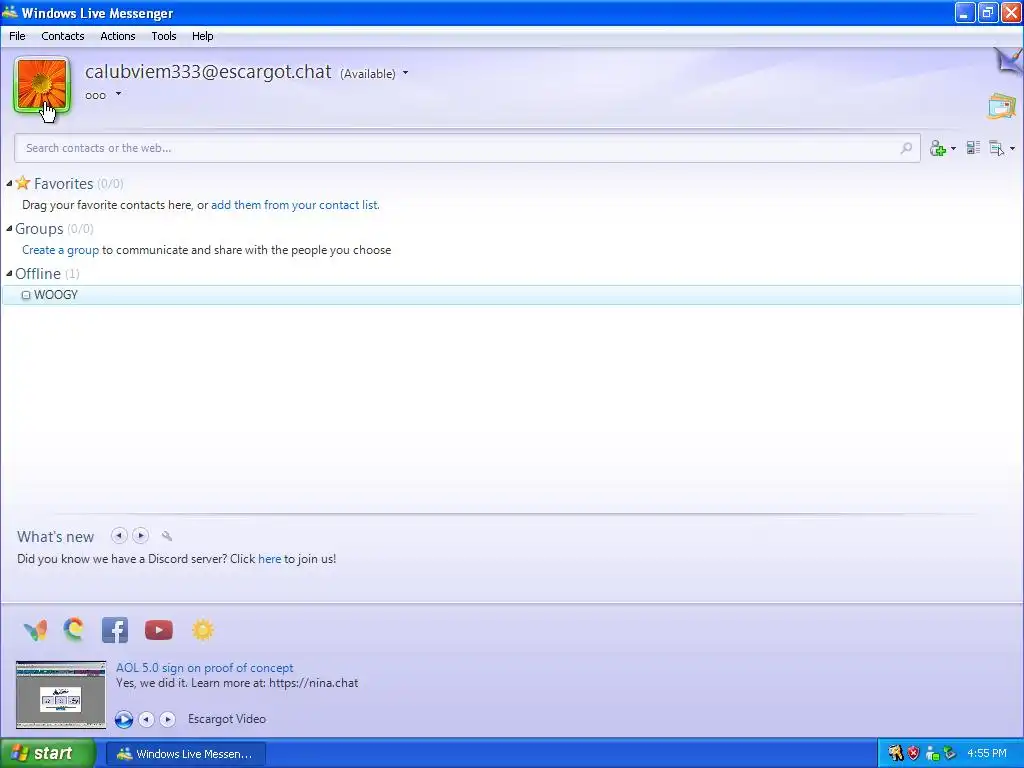
Task: Click the change contact list layout icon
Action: tap(973, 148)
